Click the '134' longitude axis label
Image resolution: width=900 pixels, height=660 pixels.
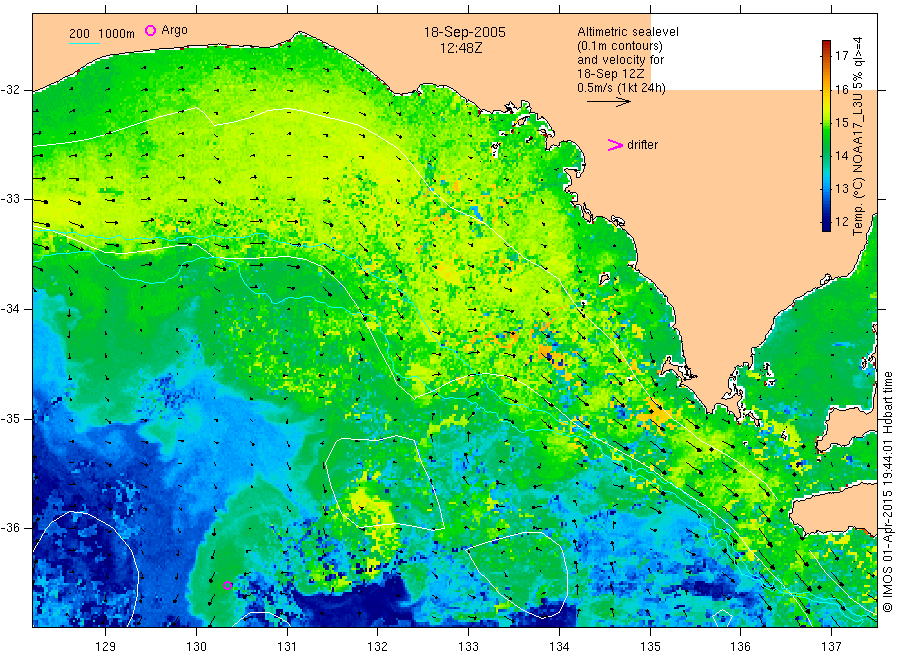(x=559, y=646)
